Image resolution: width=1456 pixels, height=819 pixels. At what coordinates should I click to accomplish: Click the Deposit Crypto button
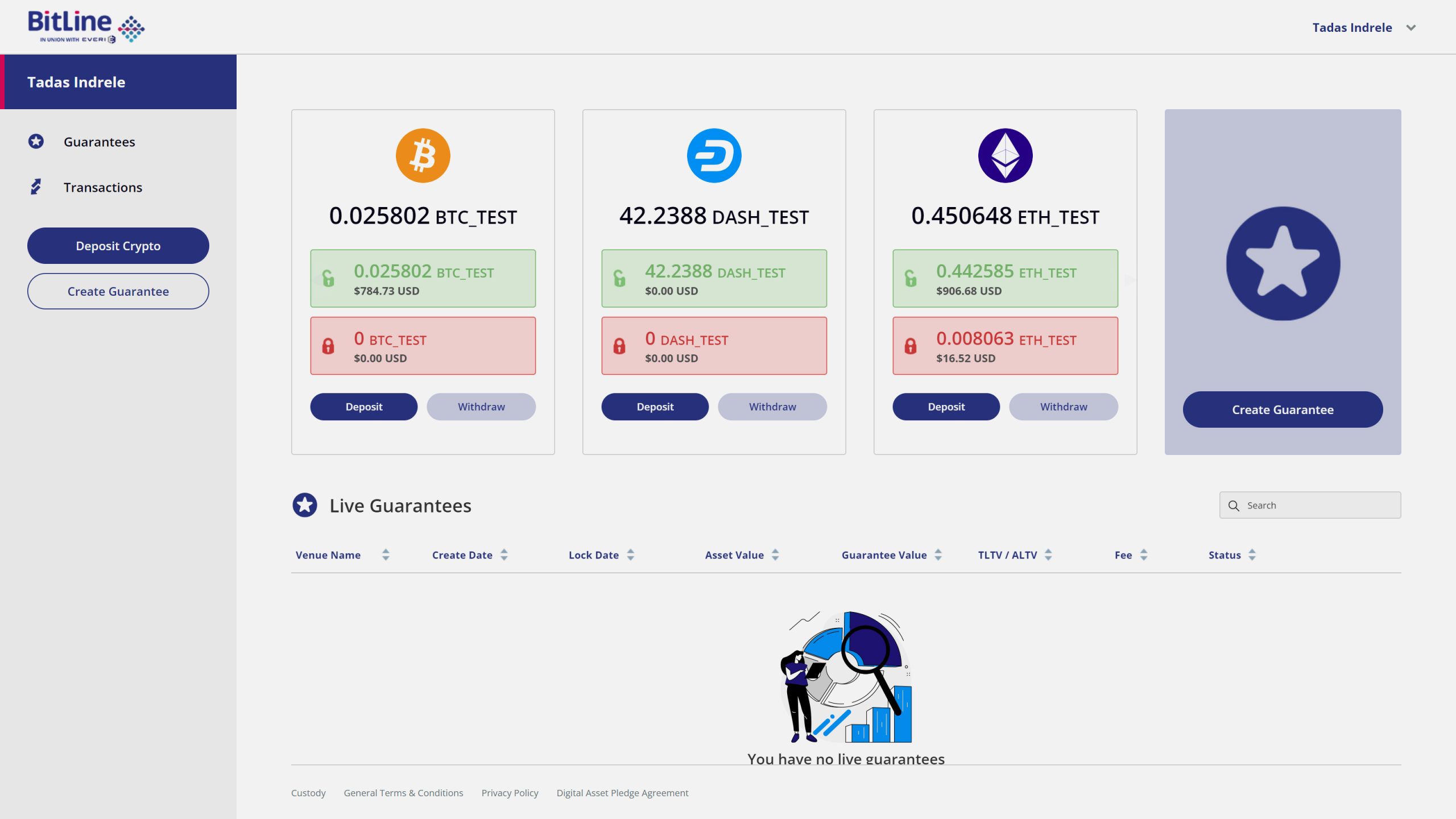point(118,246)
